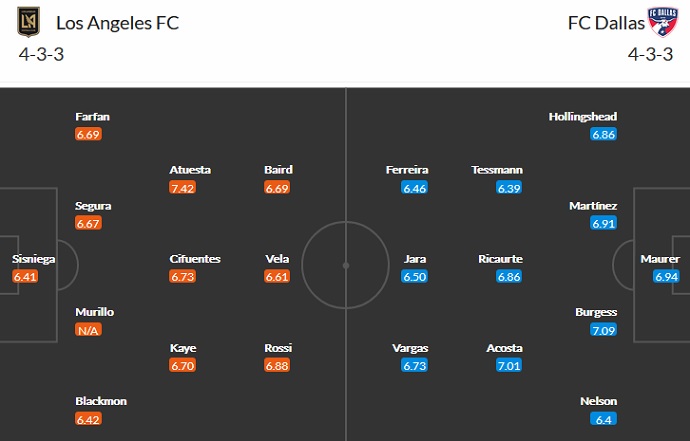Open Blackmon's player entry
690x441 pixels.
coord(100,401)
